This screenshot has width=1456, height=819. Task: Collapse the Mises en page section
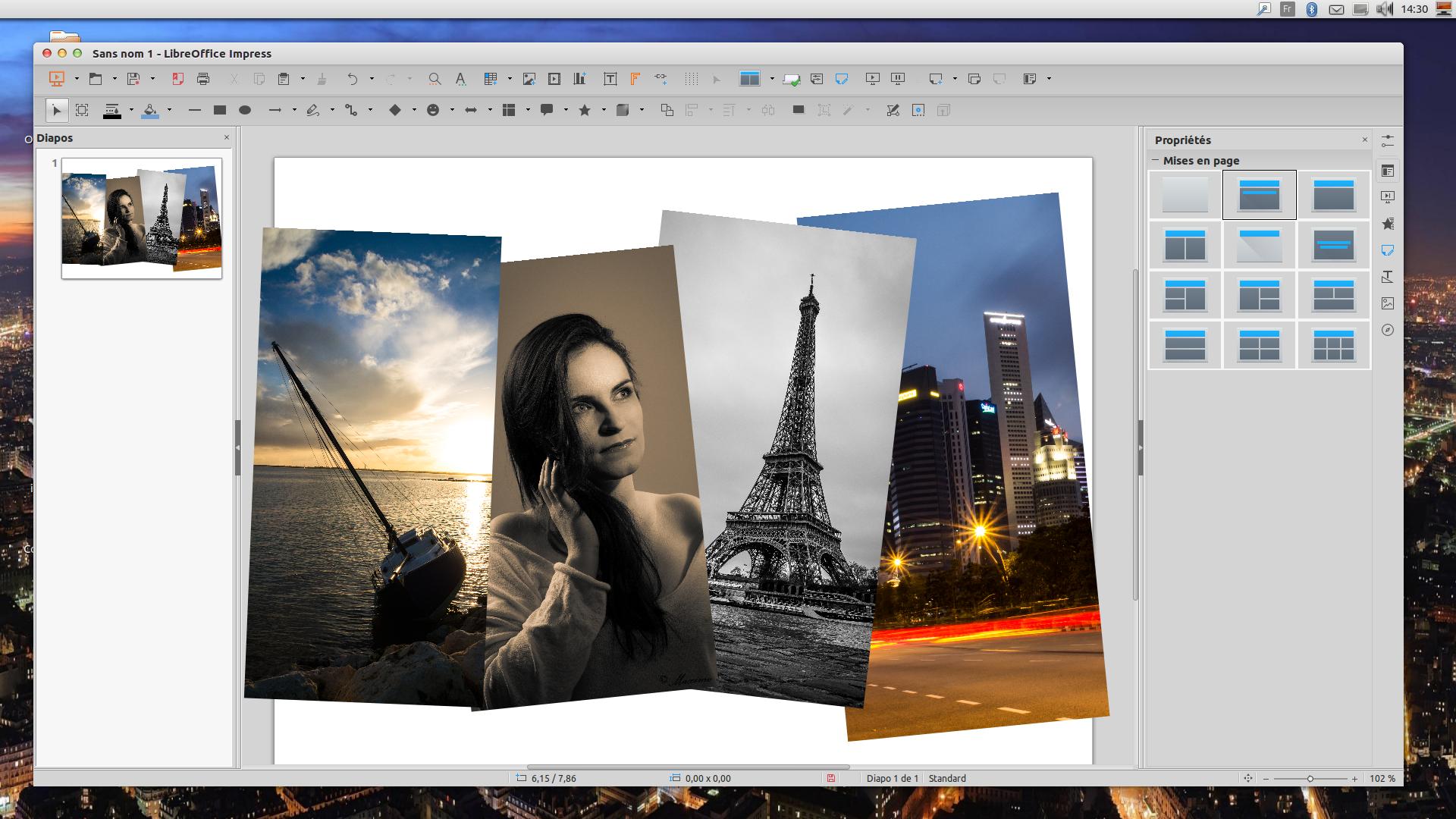(x=1156, y=161)
